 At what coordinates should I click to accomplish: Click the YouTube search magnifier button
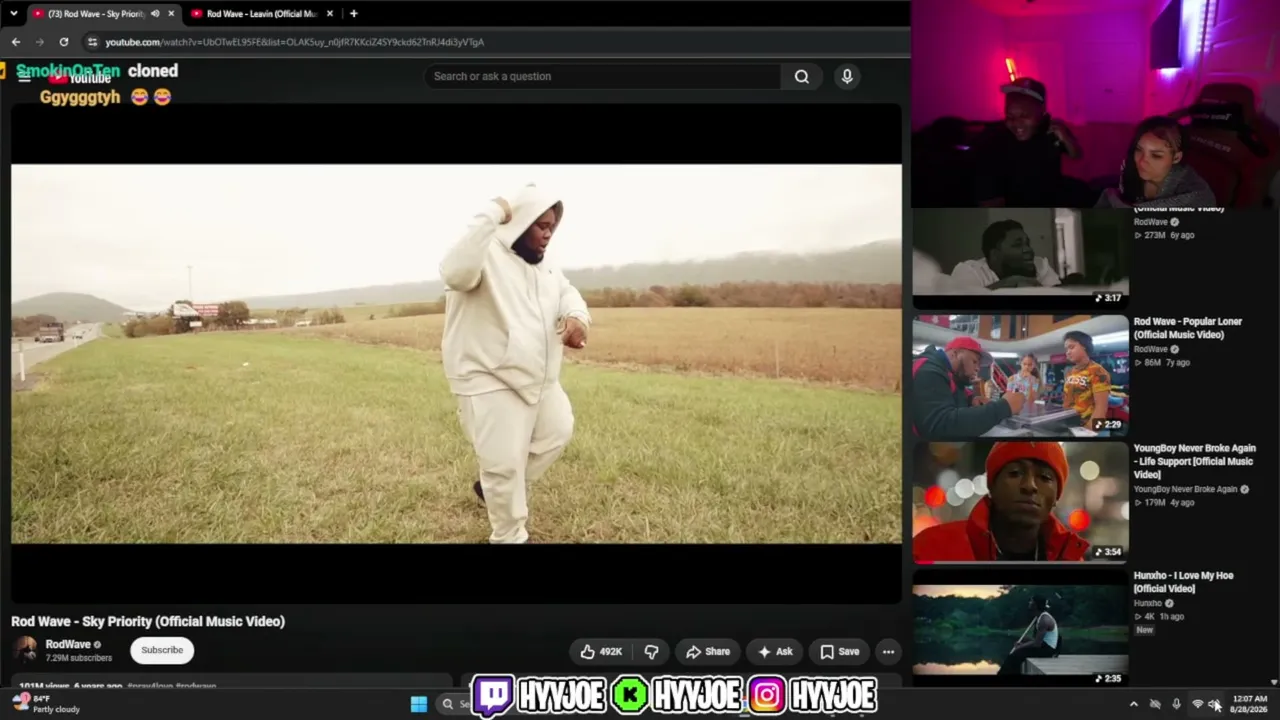802,76
